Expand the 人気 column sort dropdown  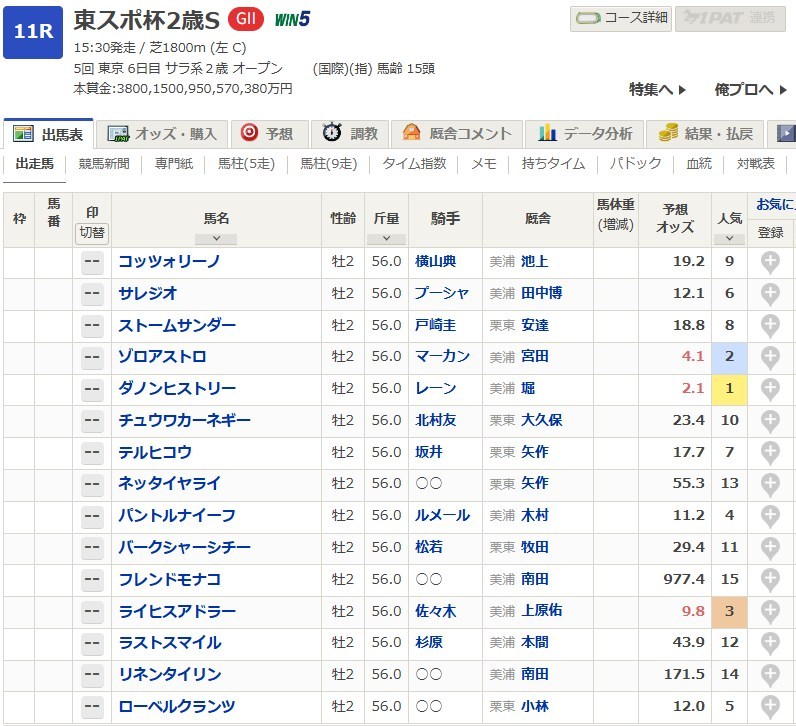(x=729, y=239)
